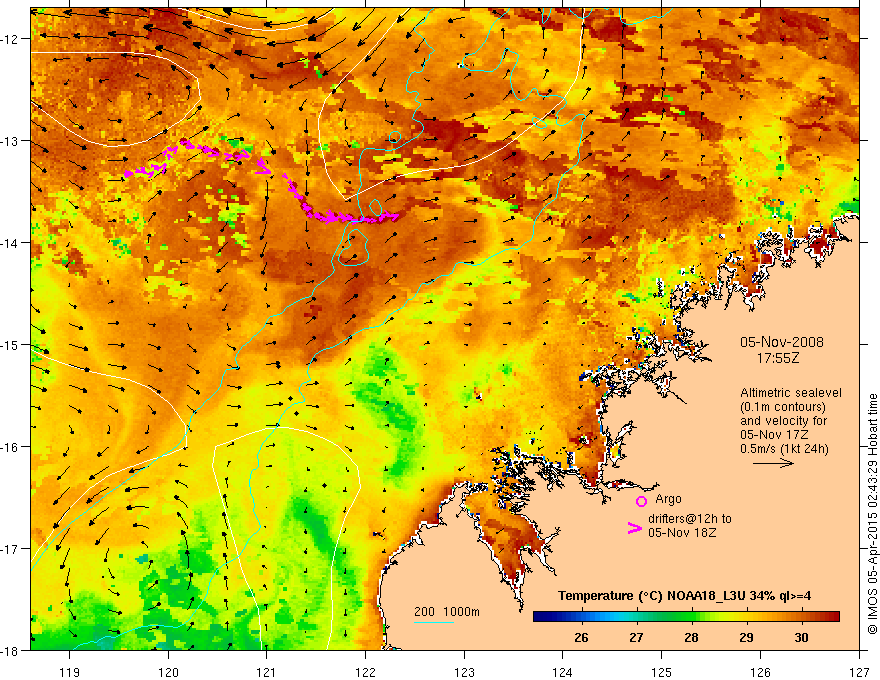
Task: Click the cyan 200 1000m isobath legend line
Action: point(434,622)
